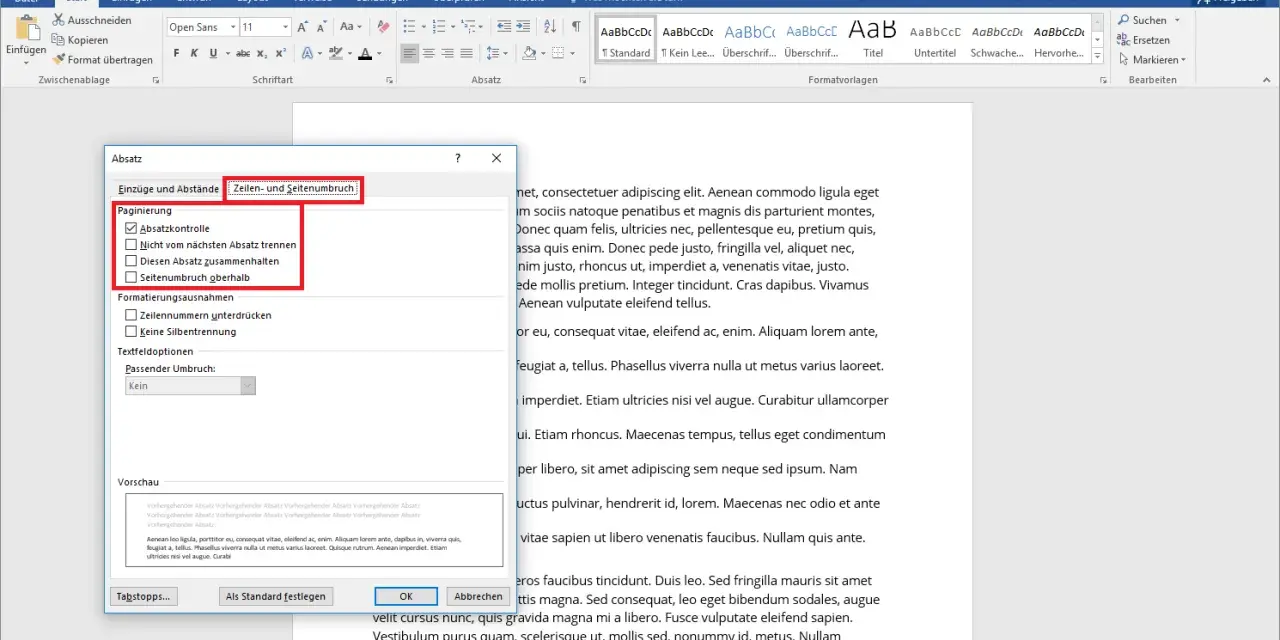Expand the styles gallery more arrow
This screenshot has width=1280, height=640.
pyautogui.click(x=1097, y=58)
